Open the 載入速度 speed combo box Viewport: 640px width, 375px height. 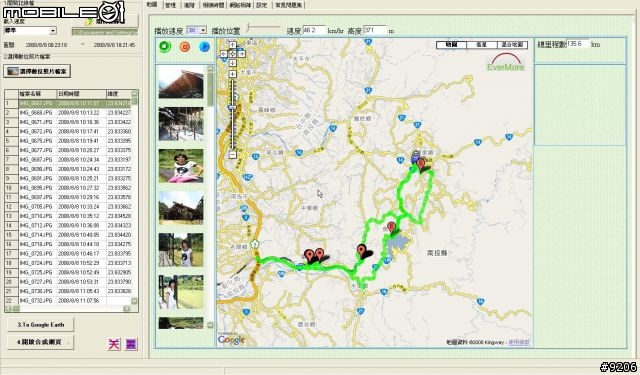30,31
